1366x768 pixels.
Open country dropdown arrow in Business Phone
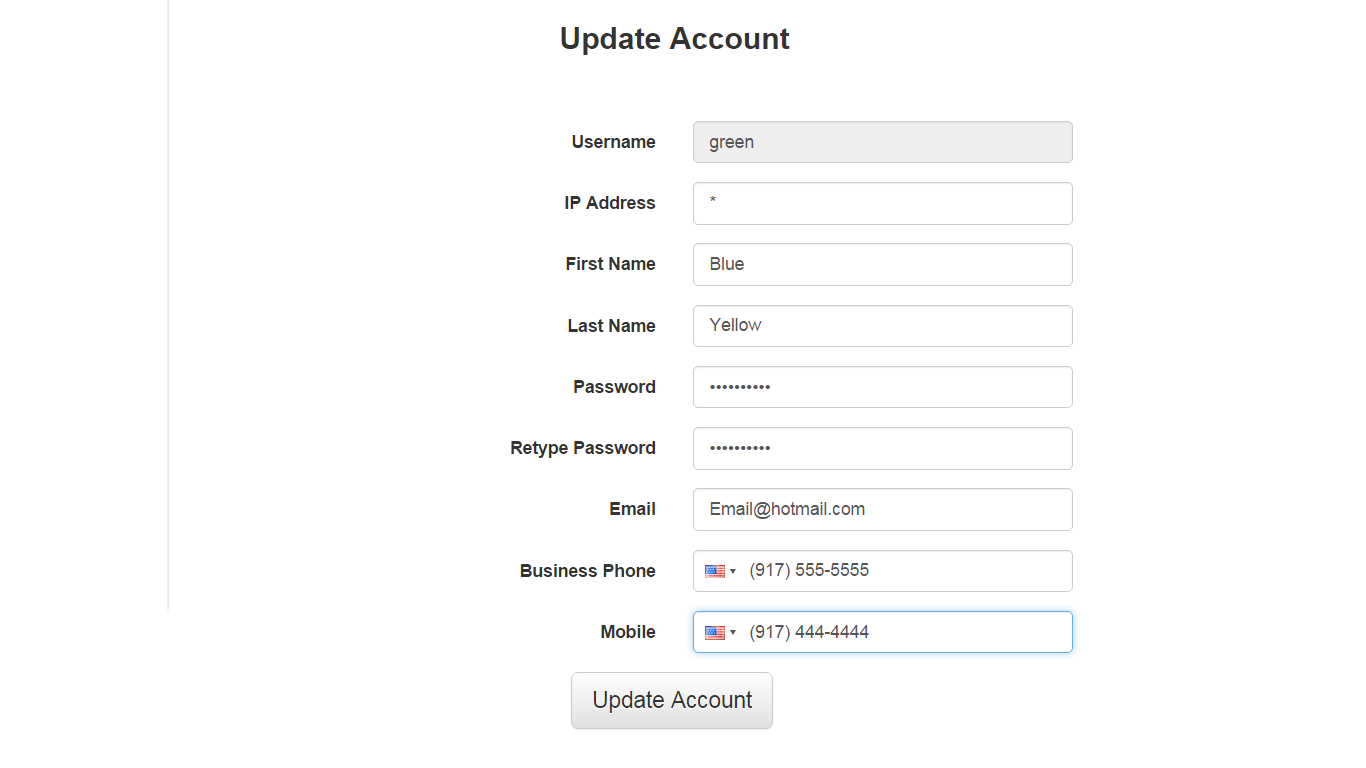click(733, 572)
